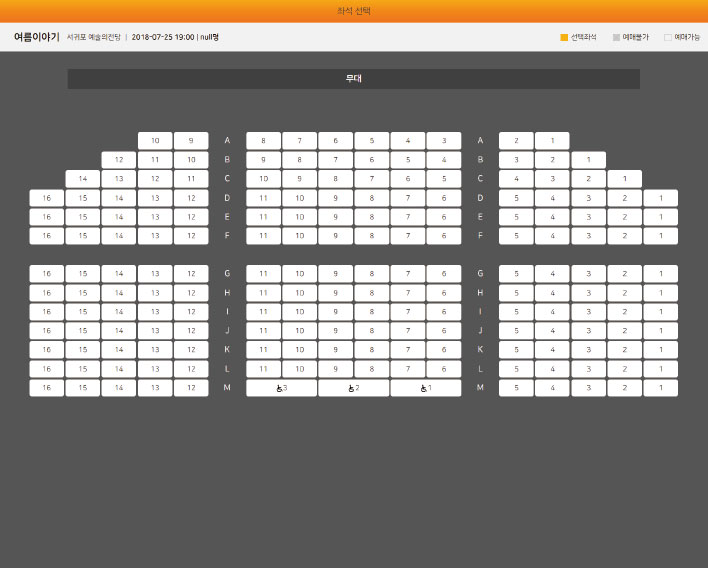Pick seat 3 in row K
The width and height of the screenshot is (708, 568).
588,350
